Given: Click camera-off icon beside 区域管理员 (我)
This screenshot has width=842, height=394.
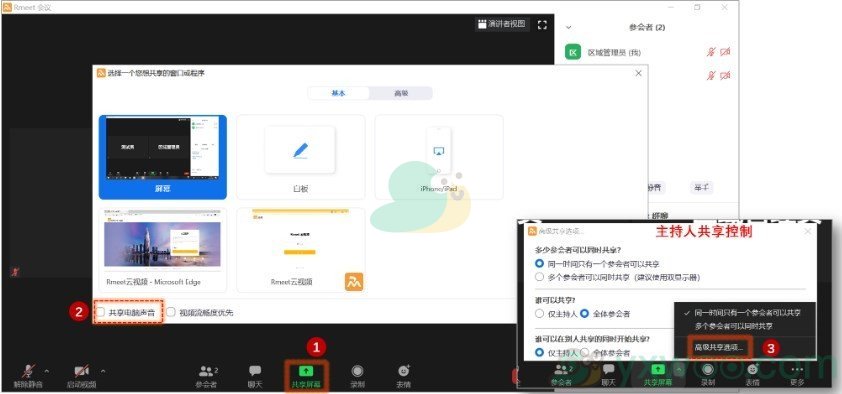Looking at the screenshot, I should point(725,52).
